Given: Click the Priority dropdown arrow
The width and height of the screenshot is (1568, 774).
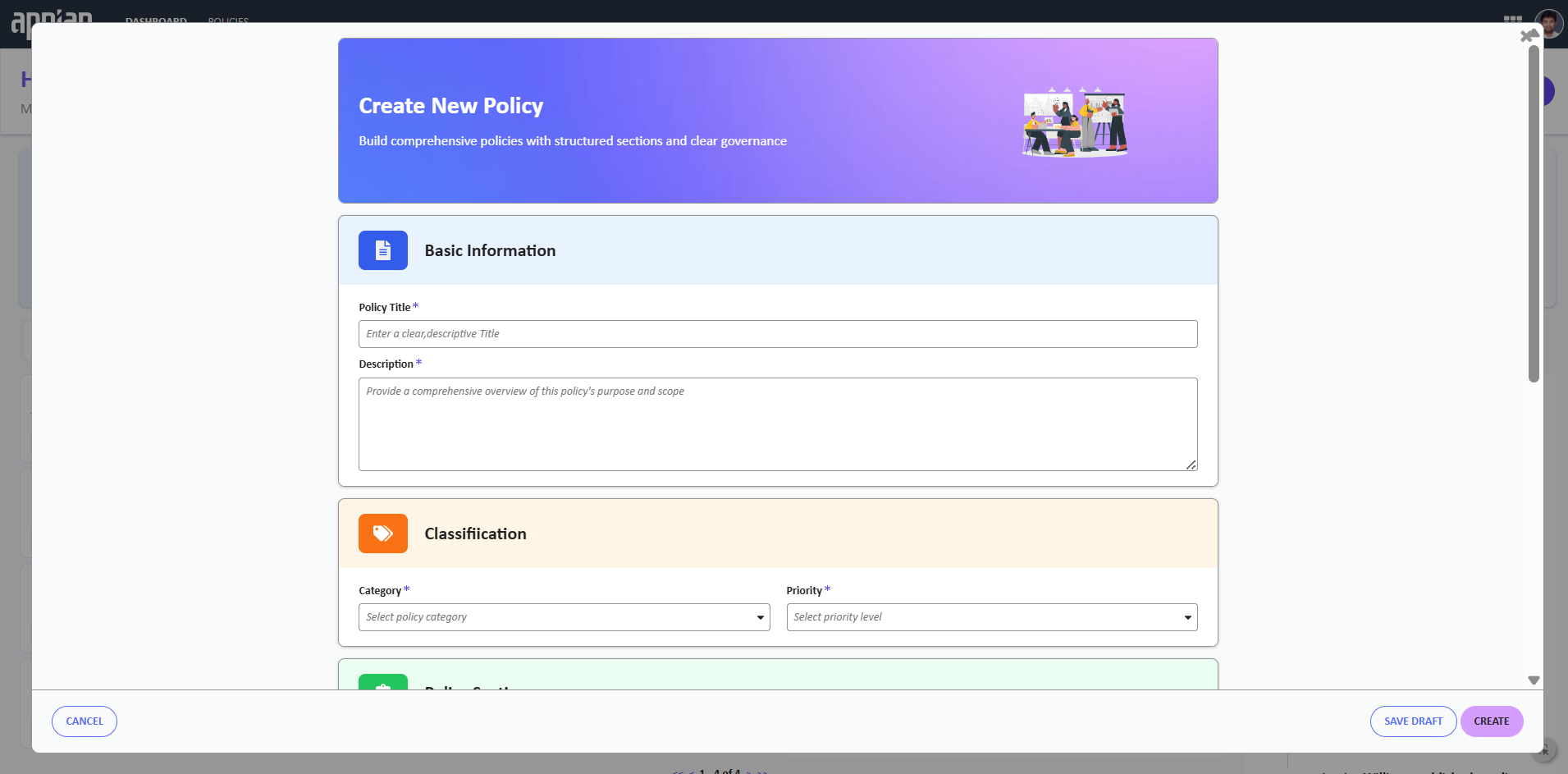Looking at the screenshot, I should pyautogui.click(x=1187, y=617).
